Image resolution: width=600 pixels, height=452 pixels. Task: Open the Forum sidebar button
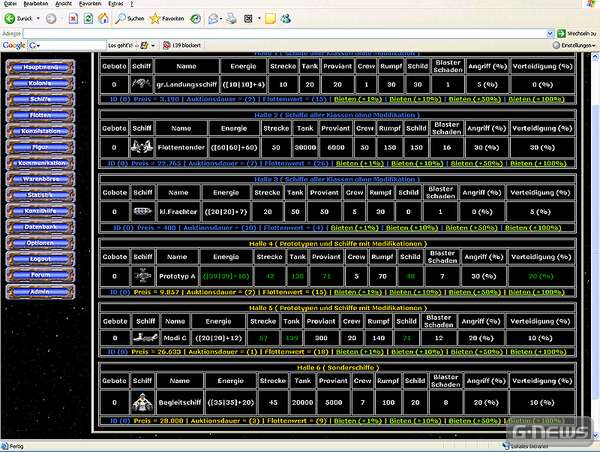click(x=41, y=274)
